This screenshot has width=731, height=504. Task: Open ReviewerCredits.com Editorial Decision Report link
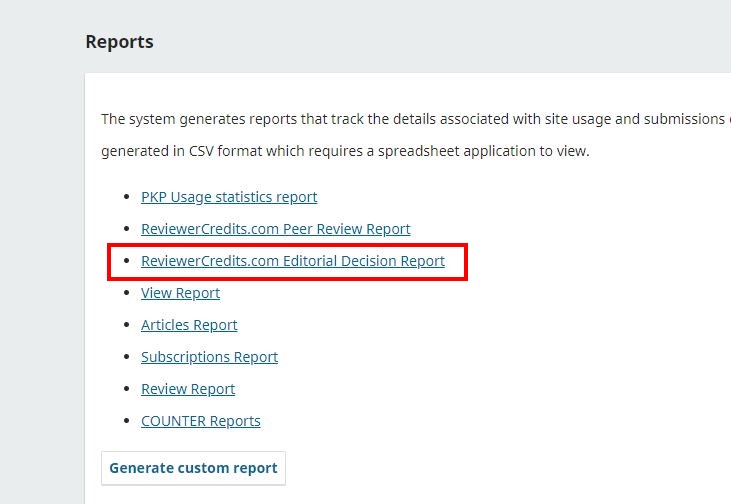coord(292,261)
